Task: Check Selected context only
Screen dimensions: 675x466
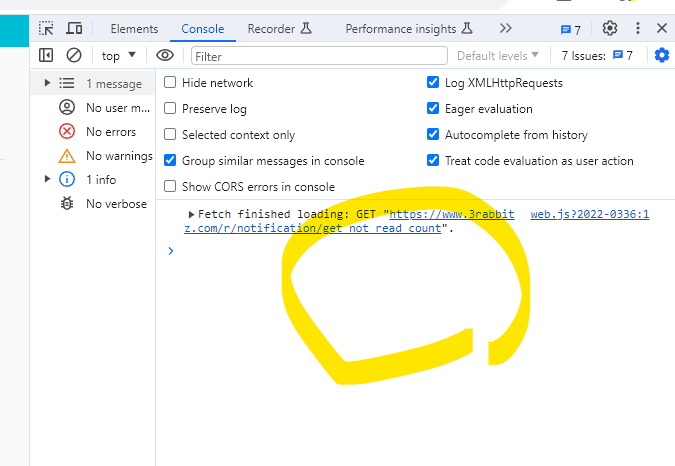Action: pos(170,134)
